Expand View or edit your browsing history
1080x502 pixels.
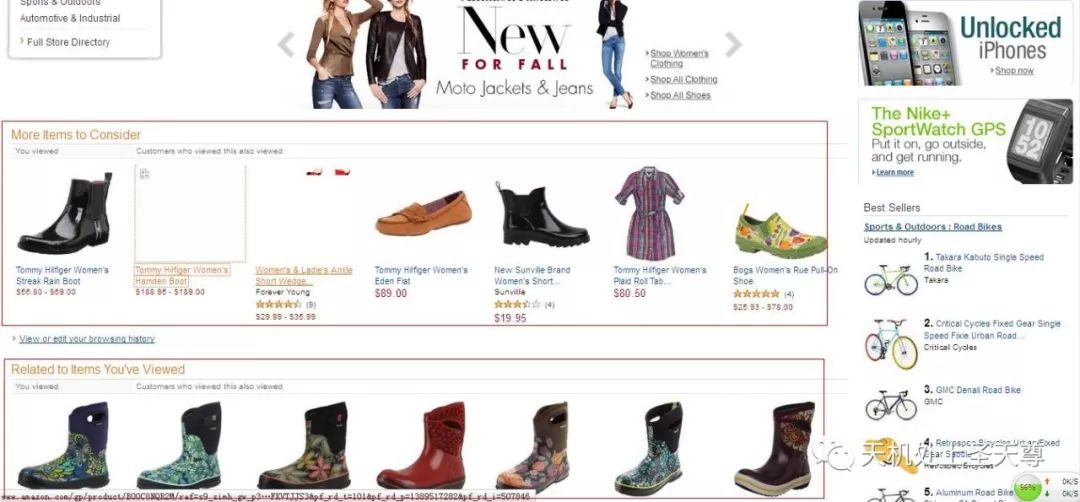coord(87,339)
